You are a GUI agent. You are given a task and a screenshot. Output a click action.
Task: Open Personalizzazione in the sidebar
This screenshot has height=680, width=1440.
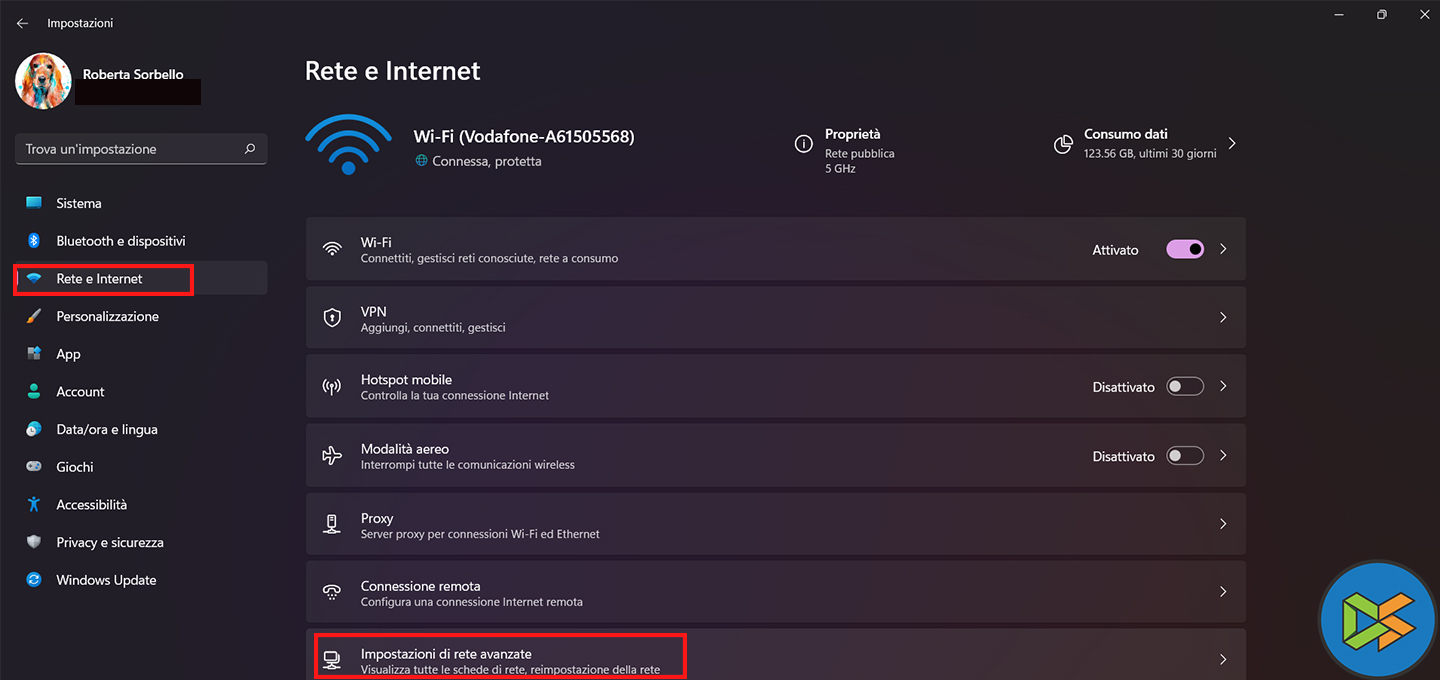[107, 316]
